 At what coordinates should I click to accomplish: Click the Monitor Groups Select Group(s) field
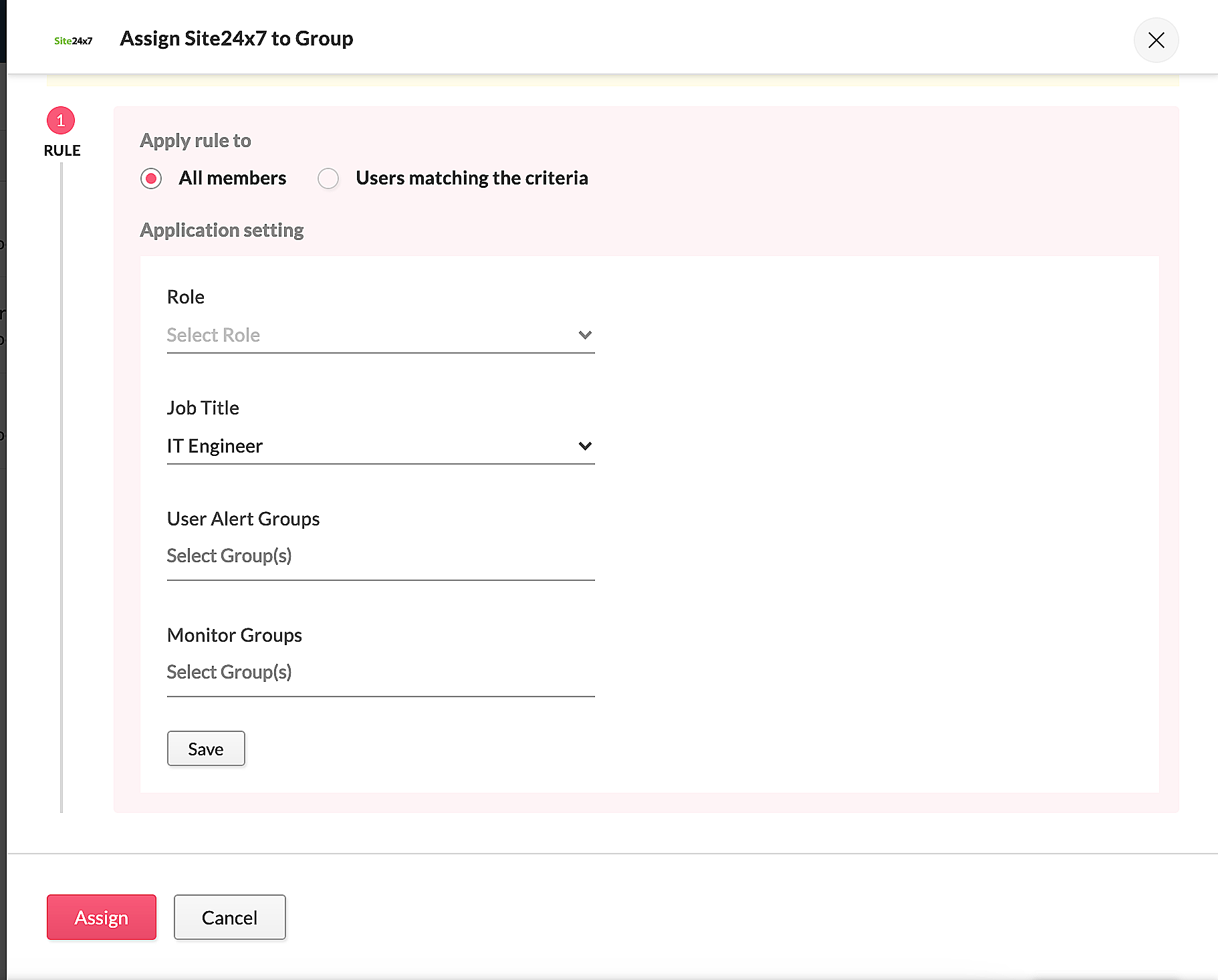click(380, 672)
